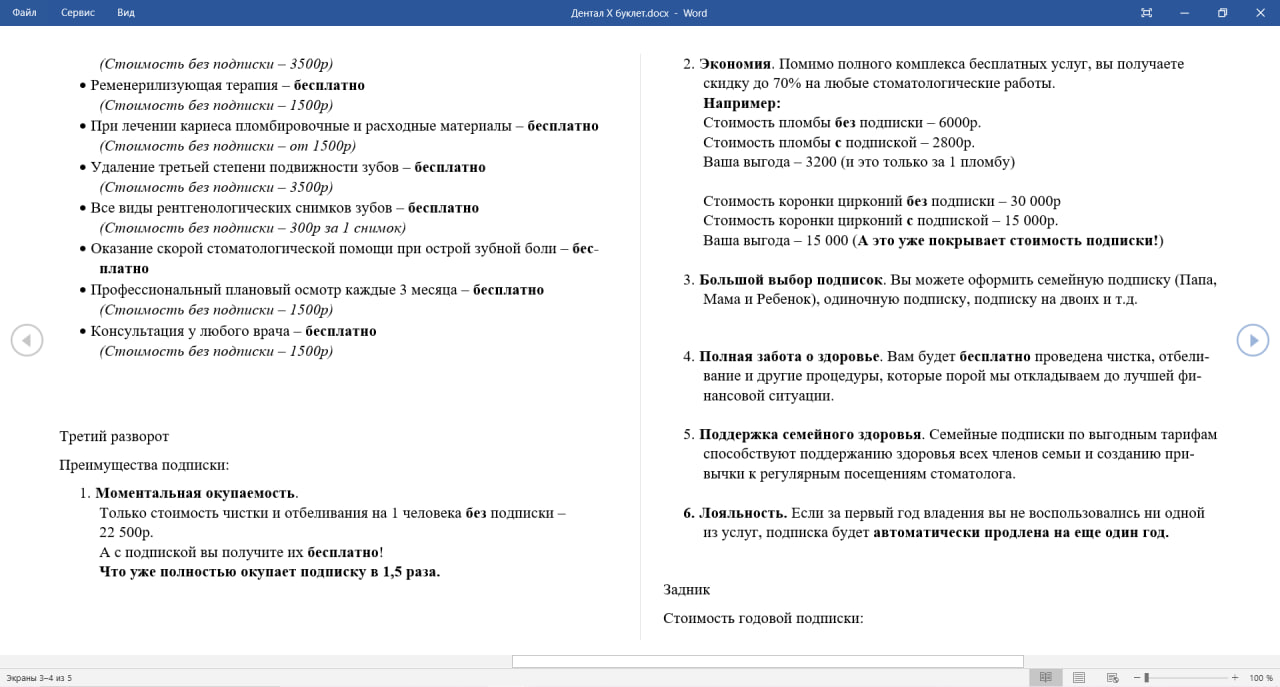1280x687 pixels.
Task: Click (Стоимость без подписки – 300р за 1 снимок)
Action: [x=253, y=228]
